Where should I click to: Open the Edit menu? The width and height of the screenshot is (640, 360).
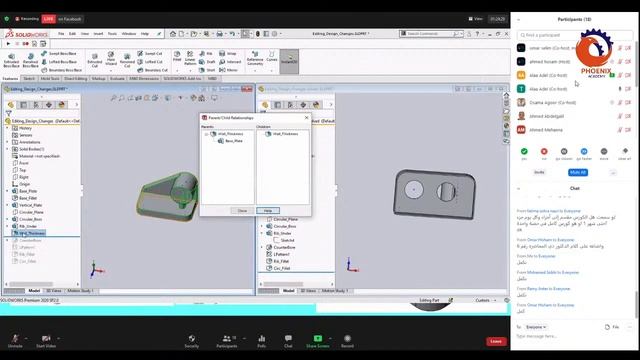(x=72, y=34)
